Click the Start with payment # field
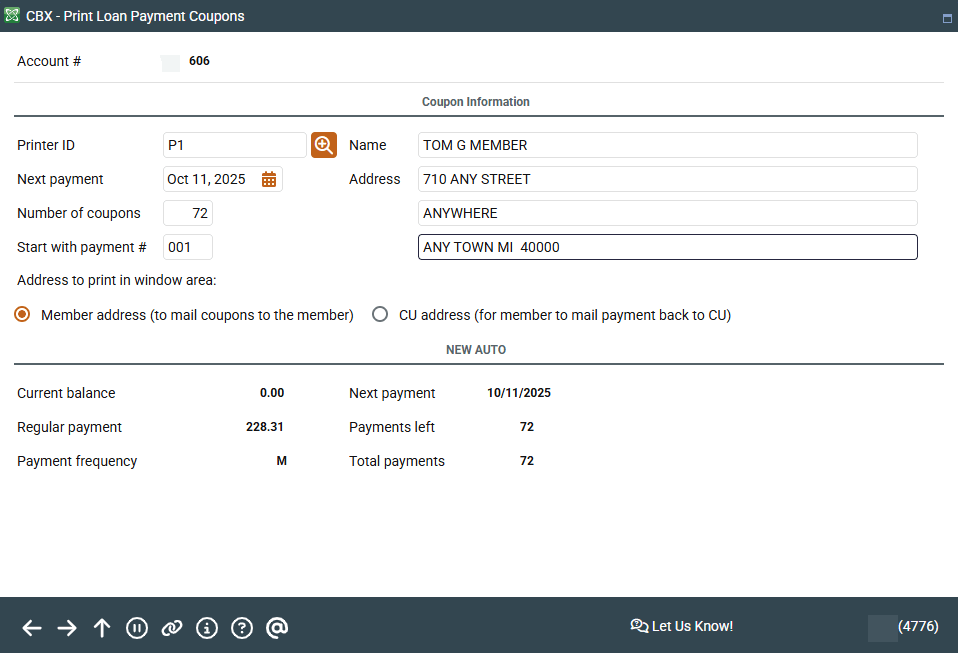 188,247
